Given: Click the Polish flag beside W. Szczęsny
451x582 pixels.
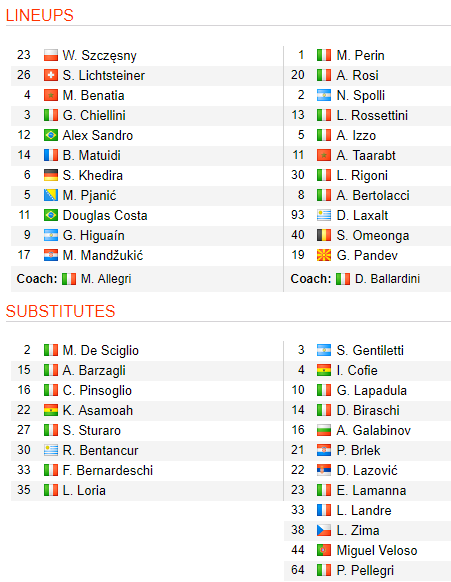Looking at the screenshot, I should click(x=51, y=55).
